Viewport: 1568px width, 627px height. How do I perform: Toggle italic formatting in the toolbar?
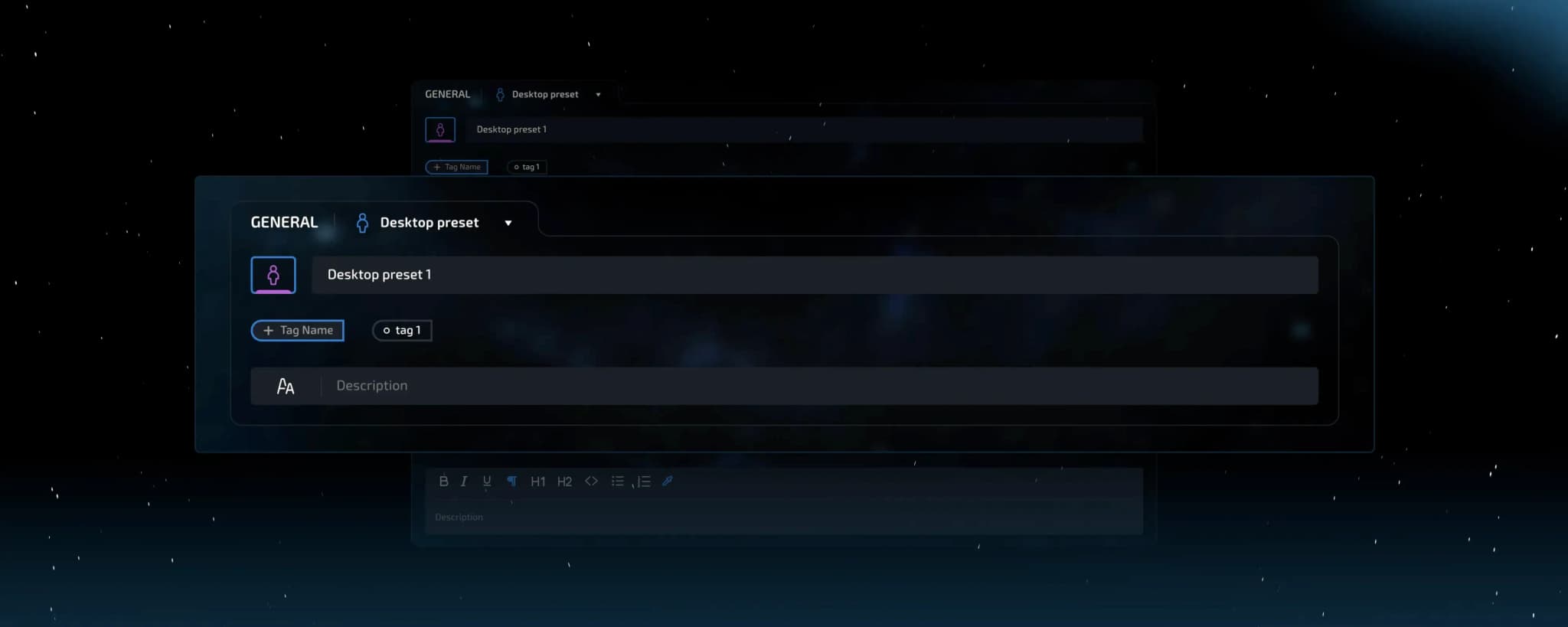pos(464,482)
